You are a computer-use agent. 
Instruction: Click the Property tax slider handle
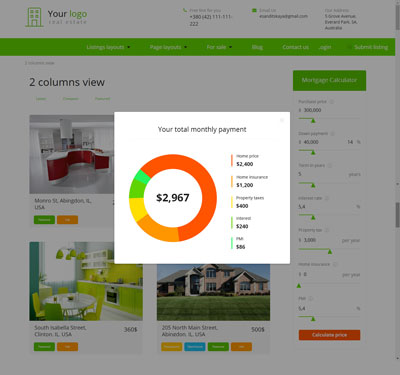coord(330,252)
